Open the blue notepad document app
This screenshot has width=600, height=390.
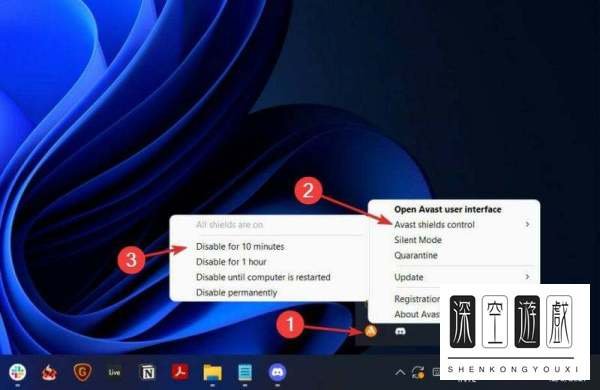(245, 372)
